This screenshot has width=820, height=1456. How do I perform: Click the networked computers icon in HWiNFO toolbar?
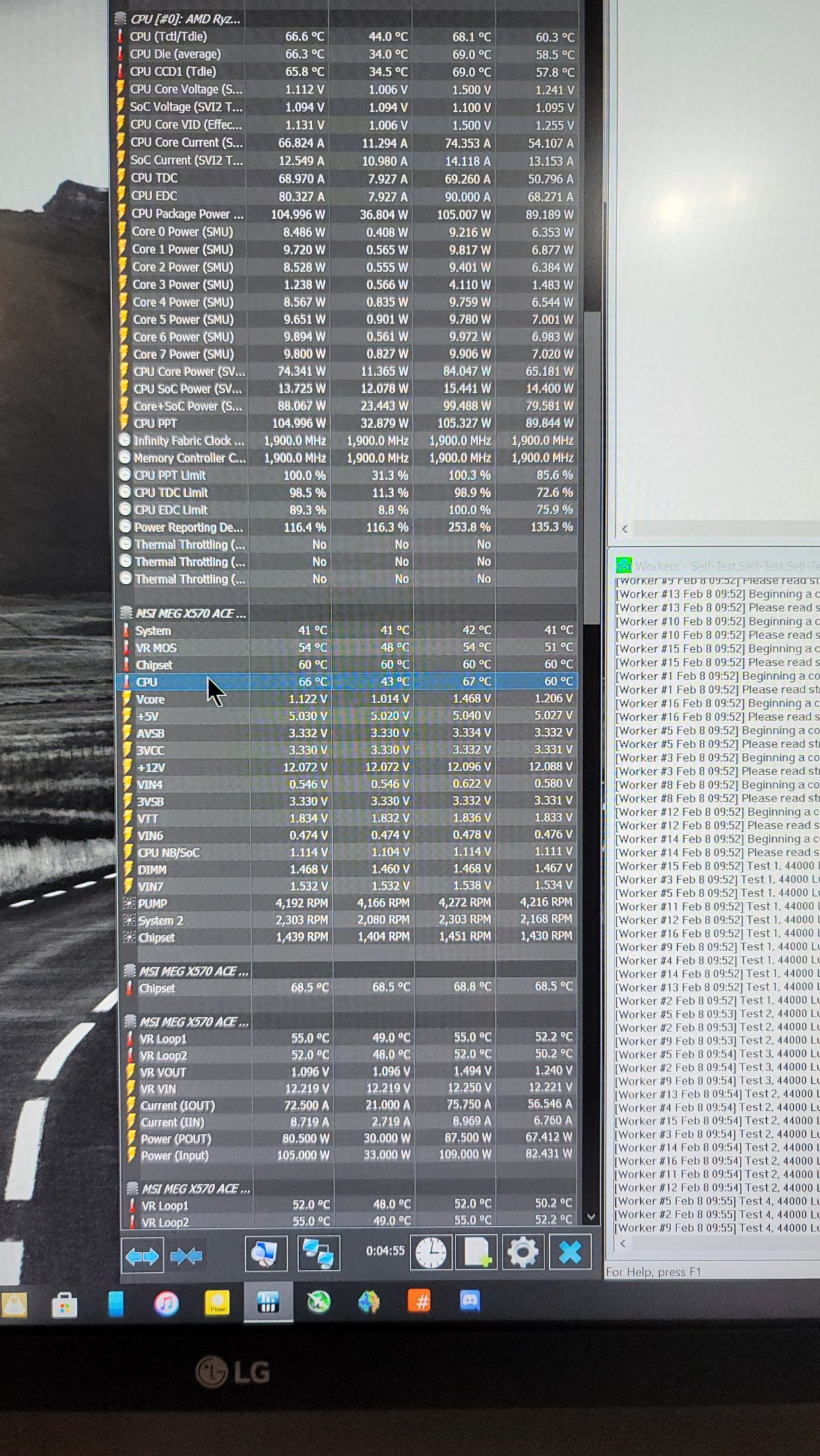coord(318,1254)
